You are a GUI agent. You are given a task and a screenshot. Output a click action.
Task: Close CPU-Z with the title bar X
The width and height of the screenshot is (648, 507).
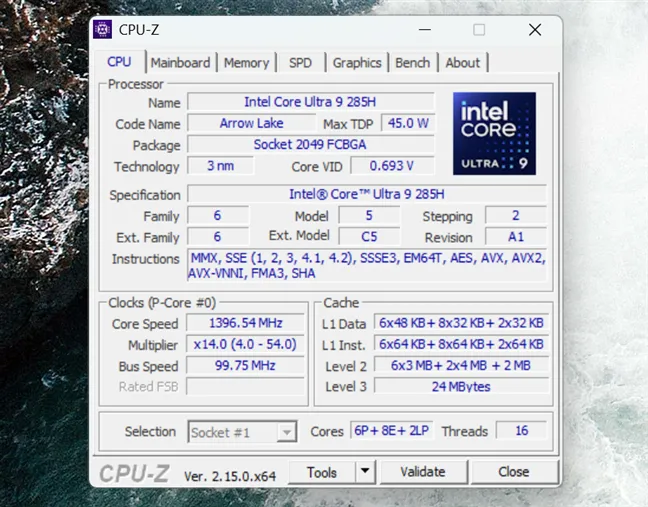click(535, 30)
